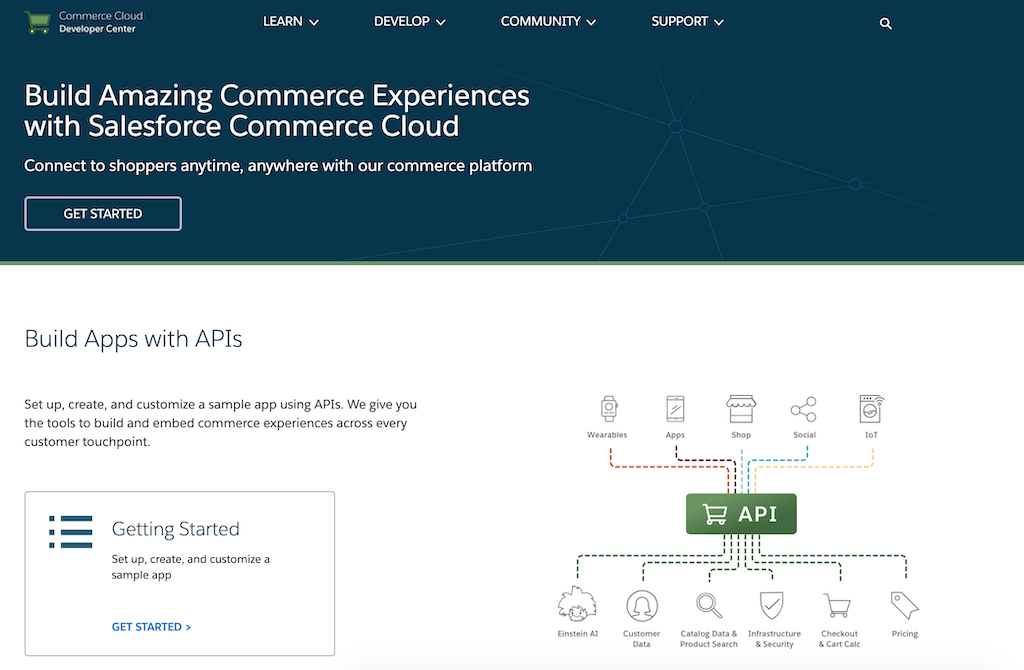Click the Customer Data headset icon

click(x=642, y=605)
